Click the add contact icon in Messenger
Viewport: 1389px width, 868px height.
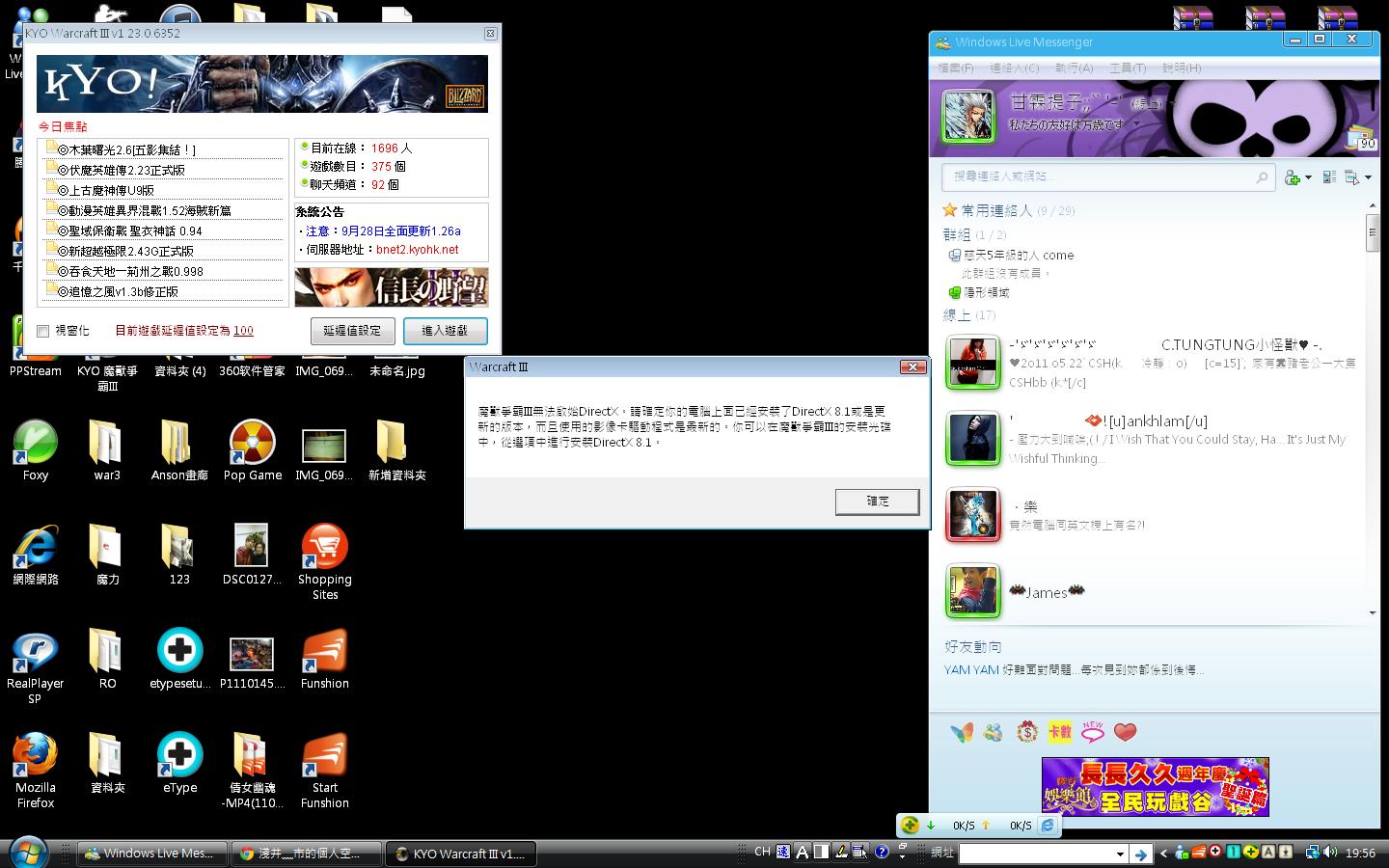pyautogui.click(x=1292, y=177)
